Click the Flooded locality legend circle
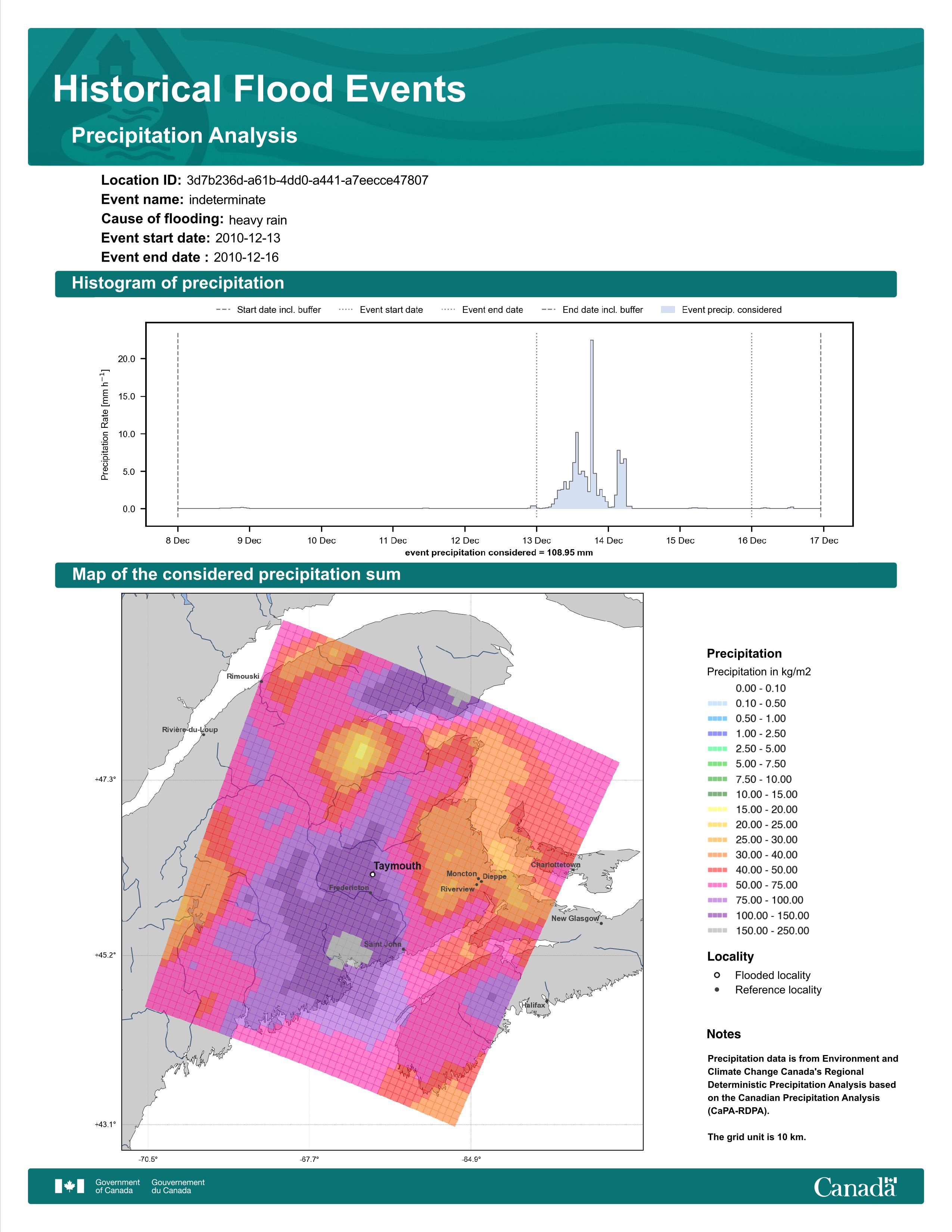The width and height of the screenshot is (952, 1232). [x=717, y=975]
